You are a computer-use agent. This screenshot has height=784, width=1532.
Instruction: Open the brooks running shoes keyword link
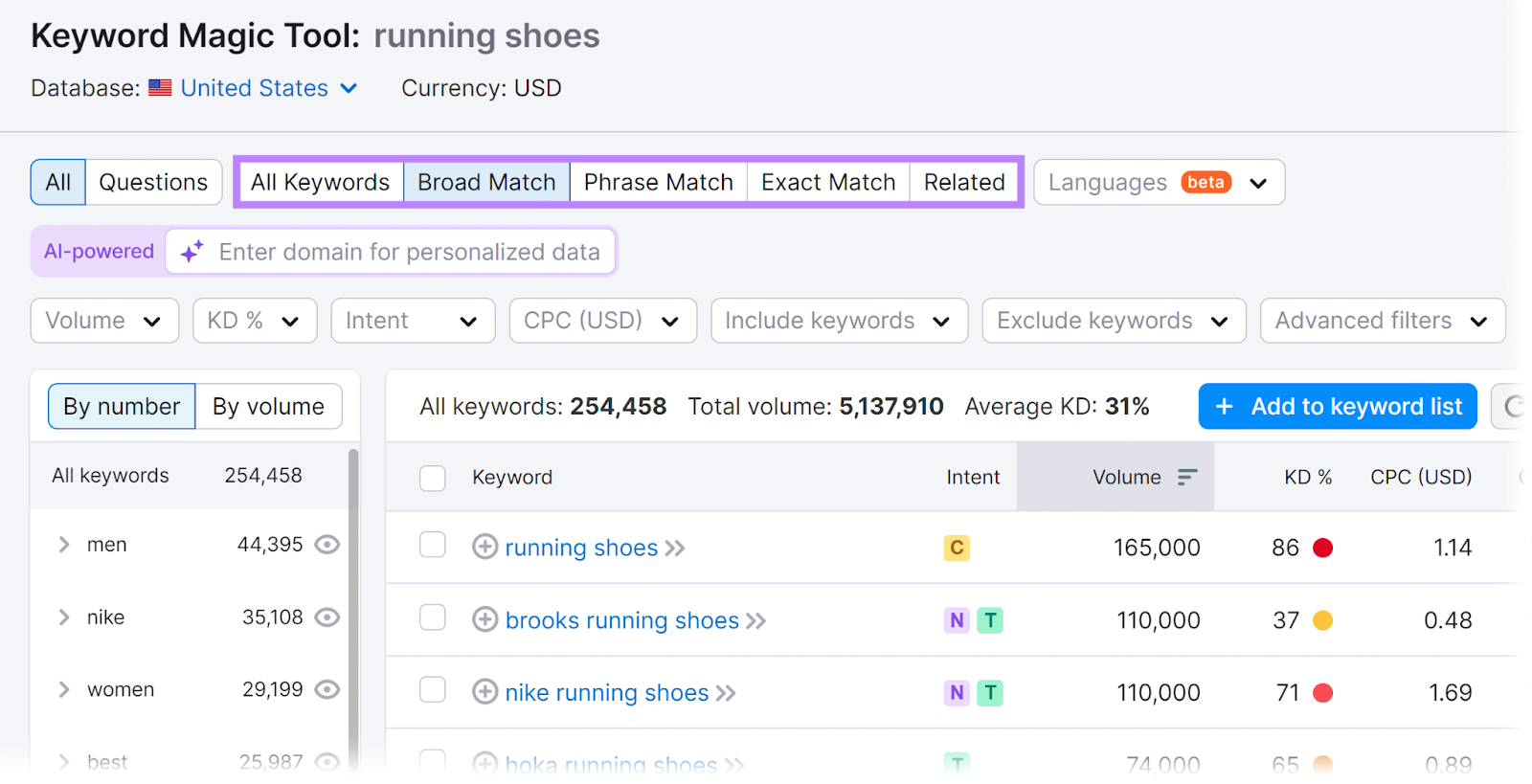click(622, 621)
